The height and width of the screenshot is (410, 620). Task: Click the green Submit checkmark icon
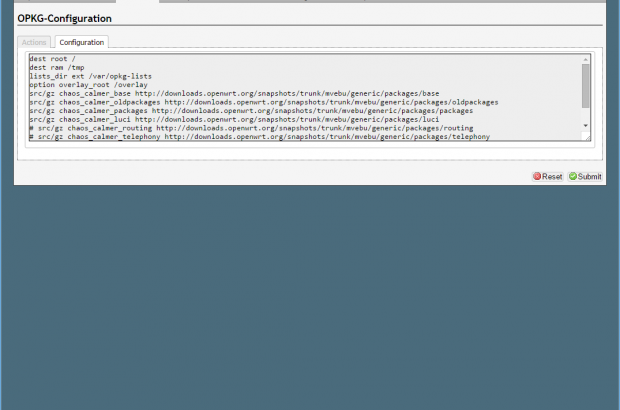[573, 176]
